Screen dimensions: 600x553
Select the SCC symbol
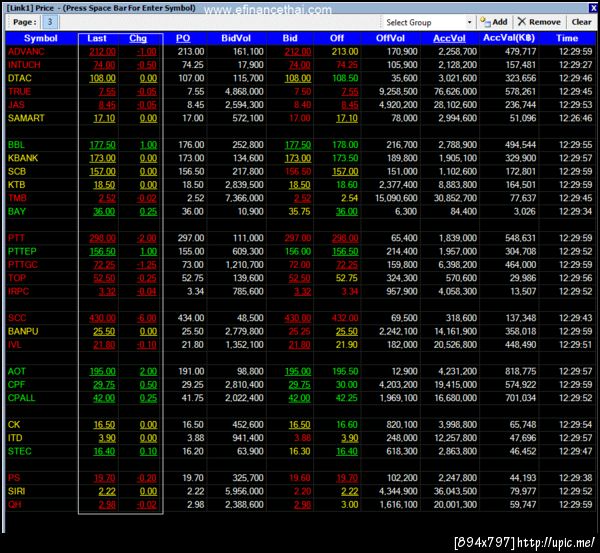17,318
